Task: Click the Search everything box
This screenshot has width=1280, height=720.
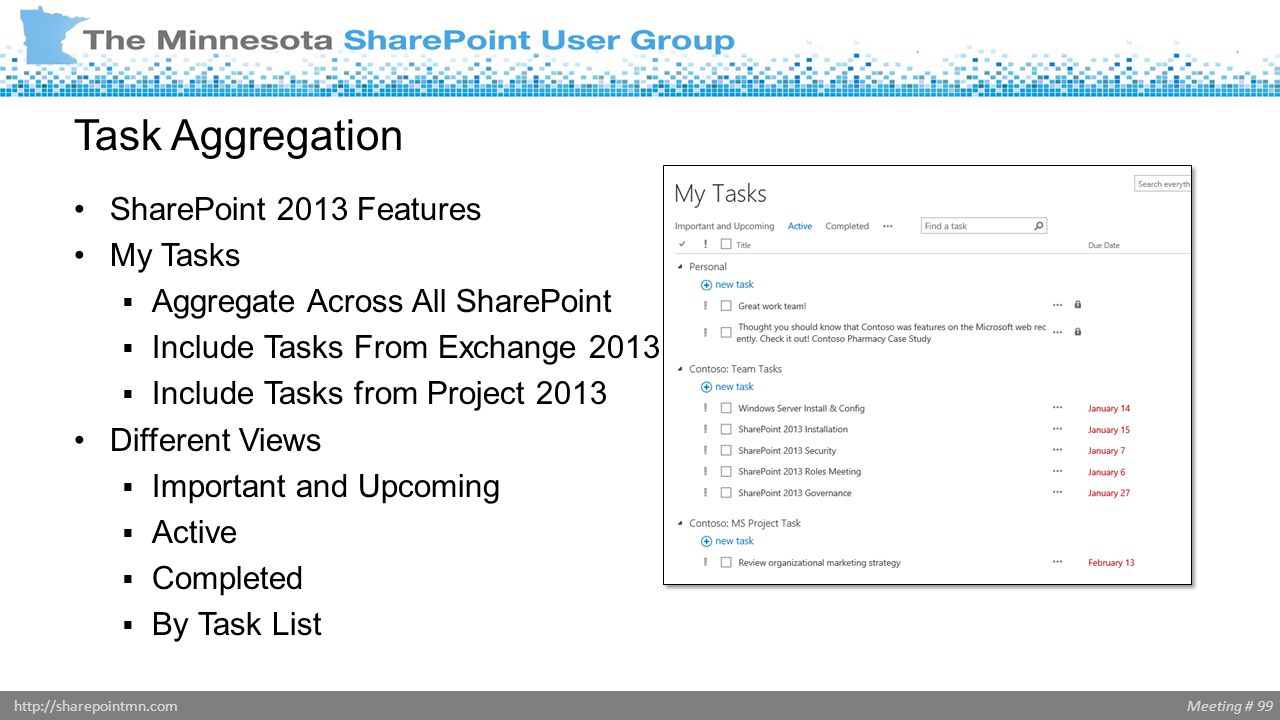Action: [1162, 184]
